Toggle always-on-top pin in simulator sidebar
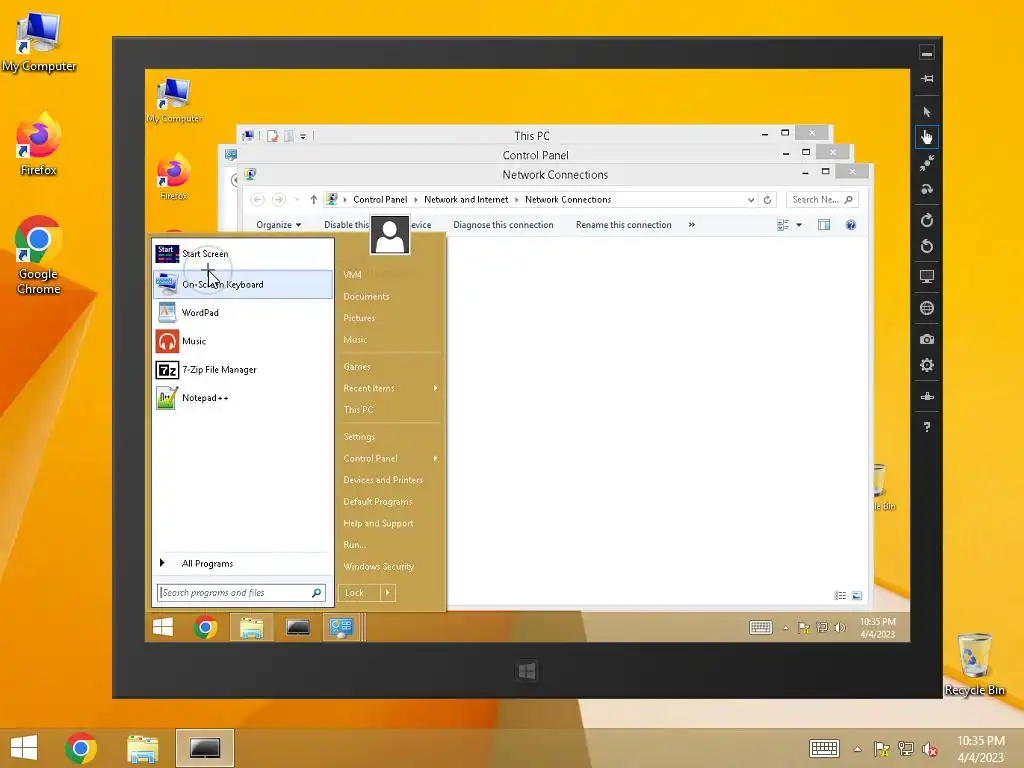1024x768 pixels. (x=927, y=78)
